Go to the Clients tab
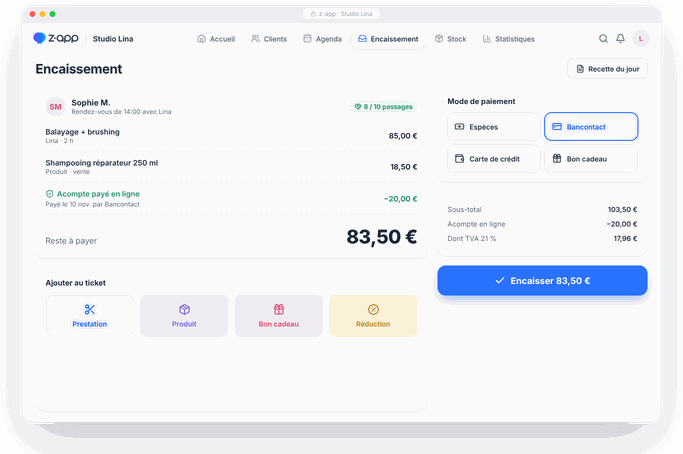The width and height of the screenshot is (683, 454). pyautogui.click(x=269, y=39)
